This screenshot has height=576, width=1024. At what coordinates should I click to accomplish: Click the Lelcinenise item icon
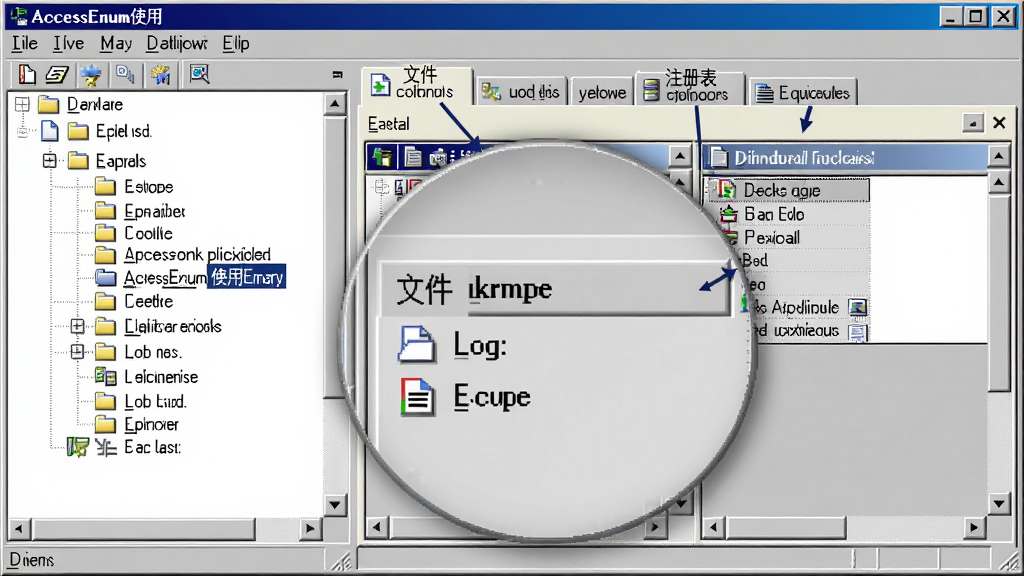[x=105, y=376]
